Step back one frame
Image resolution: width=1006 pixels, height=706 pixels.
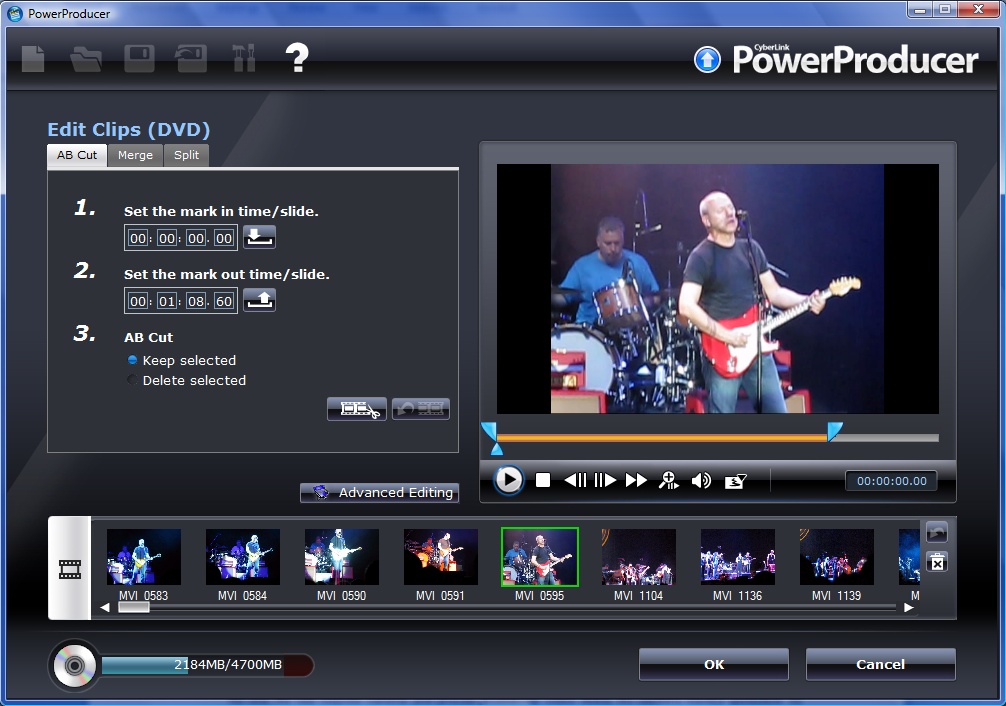coord(575,480)
